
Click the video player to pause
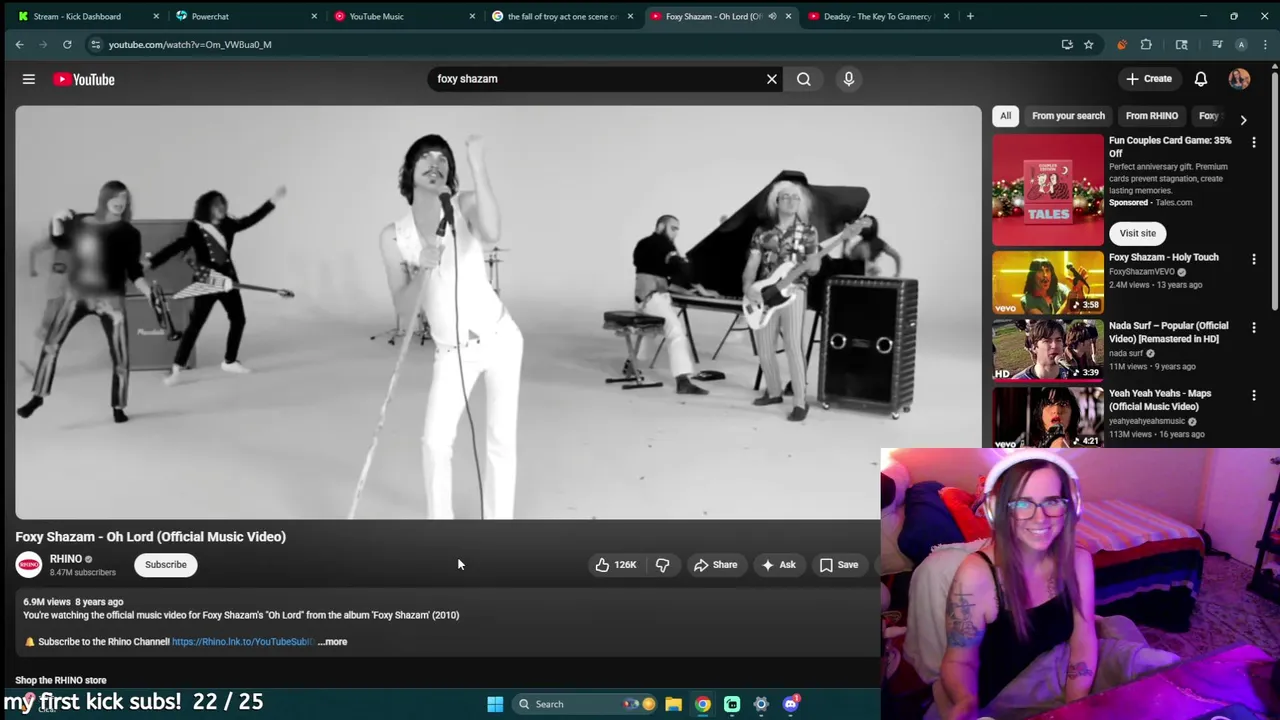pos(498,312)
